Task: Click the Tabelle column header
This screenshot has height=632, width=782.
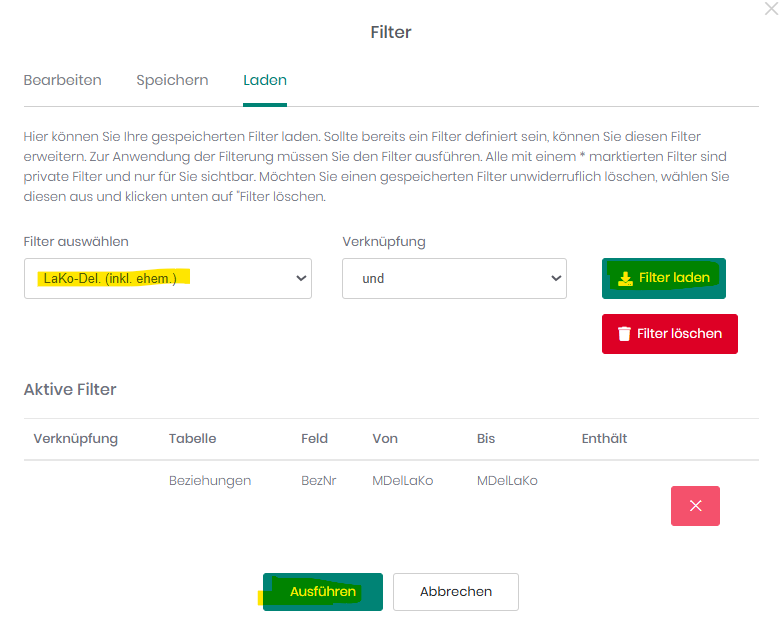Action: [x=193, y=439]
